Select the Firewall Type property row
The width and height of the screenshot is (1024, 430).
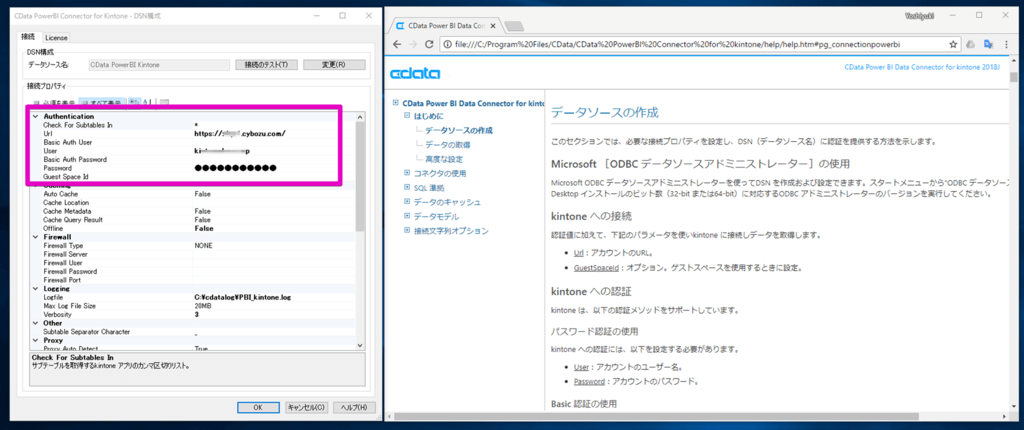click(193, 246)
